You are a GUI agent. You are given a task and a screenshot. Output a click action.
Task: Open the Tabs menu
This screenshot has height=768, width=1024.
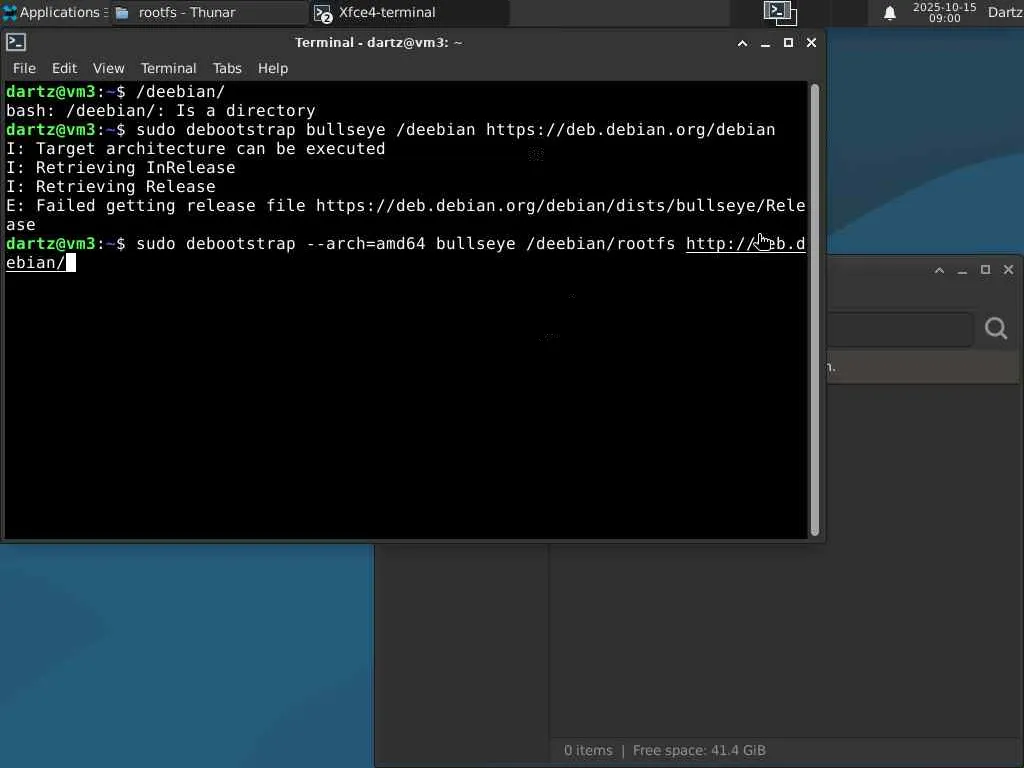(227, 68)
